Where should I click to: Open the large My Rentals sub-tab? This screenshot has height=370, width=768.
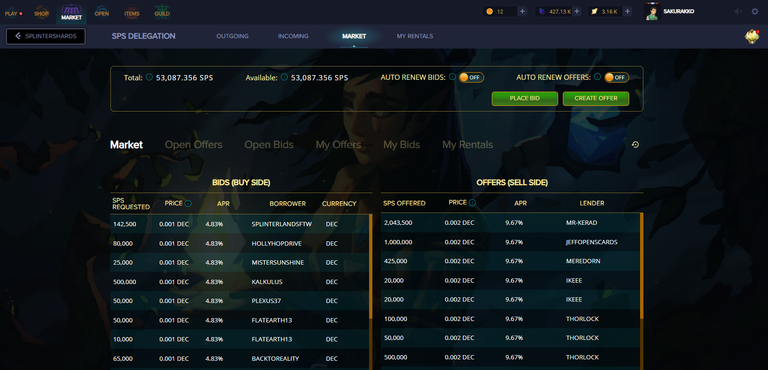[468, 145]
